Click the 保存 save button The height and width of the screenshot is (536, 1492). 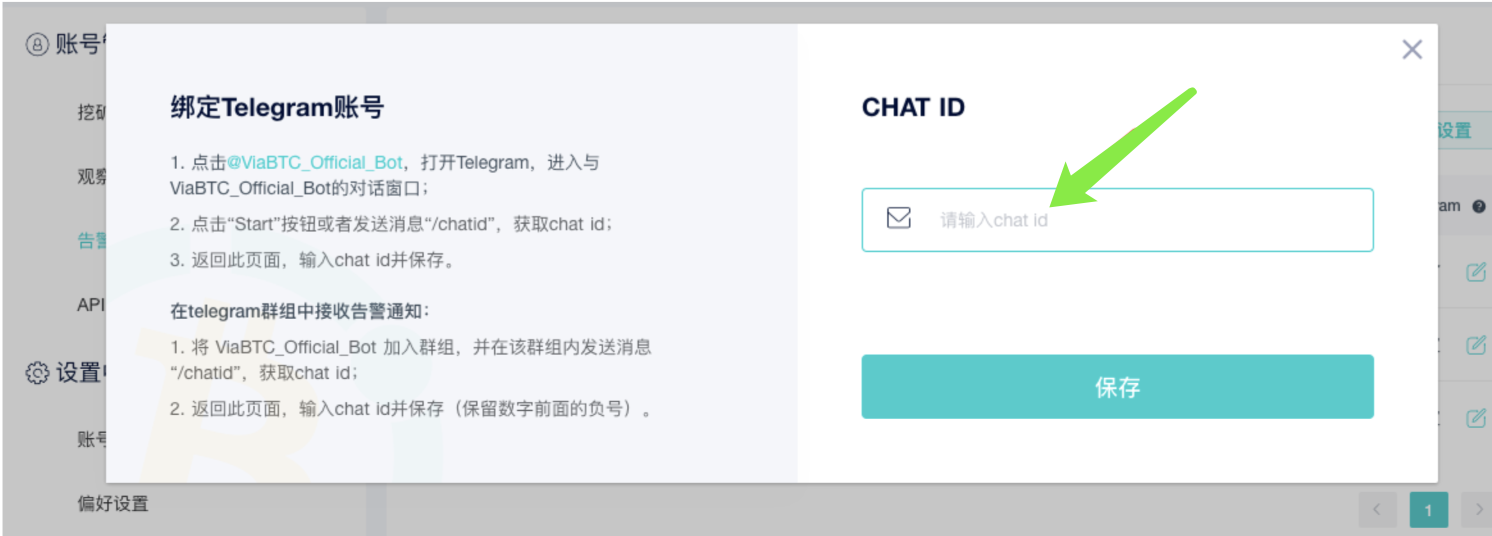(1117, 387)
